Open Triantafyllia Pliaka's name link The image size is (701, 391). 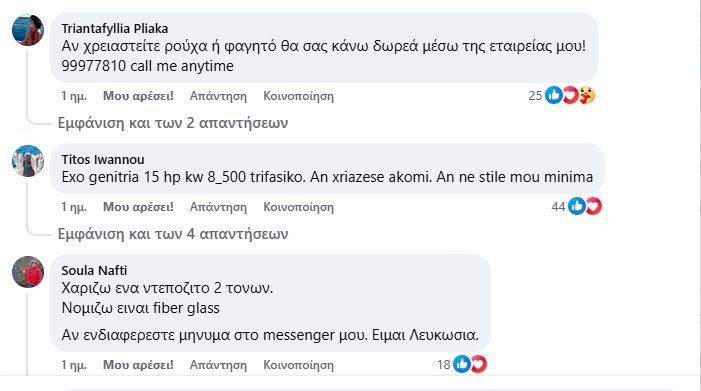115,29
